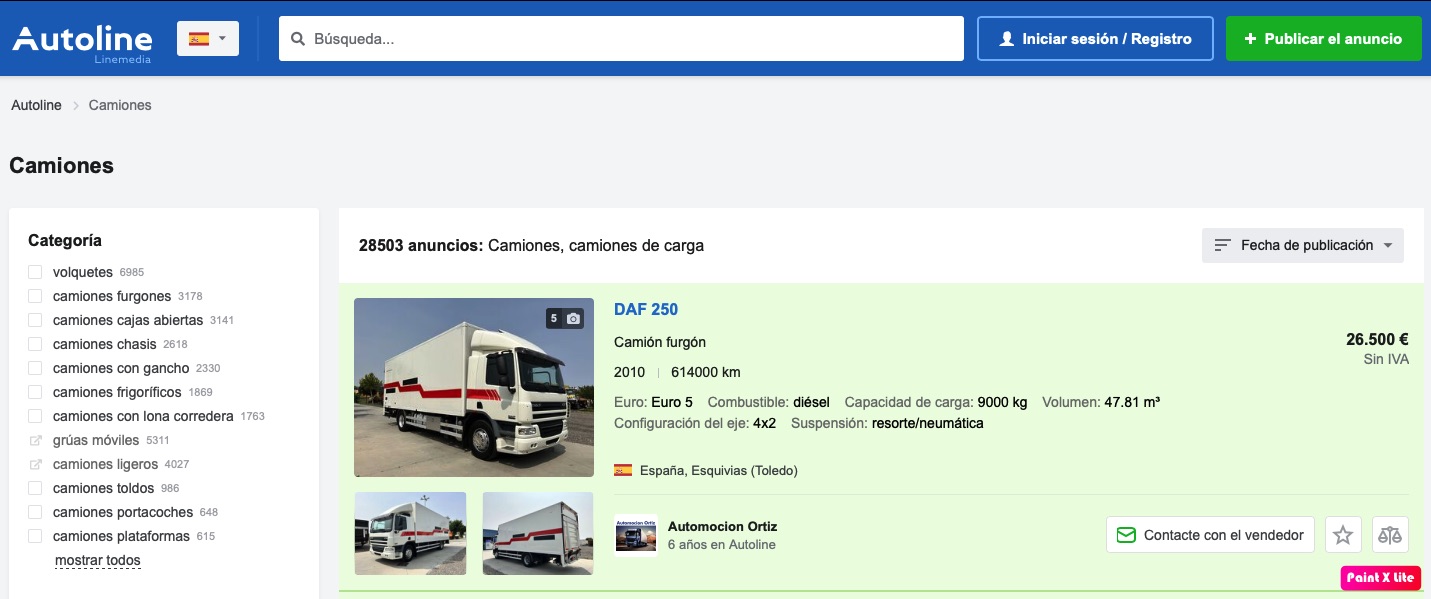Click the 47.81 m³ volume value
This screenshot has width=1431, height=599.
(1132, 402)
